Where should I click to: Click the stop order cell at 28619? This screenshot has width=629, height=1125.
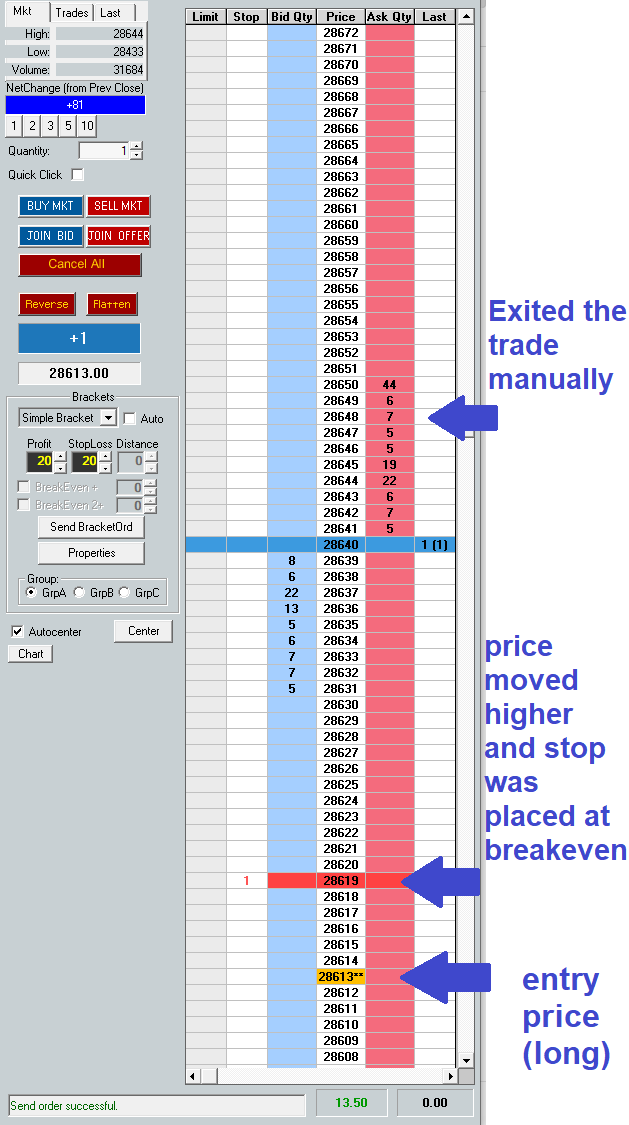pyautogui.click(x=246, y=881)
